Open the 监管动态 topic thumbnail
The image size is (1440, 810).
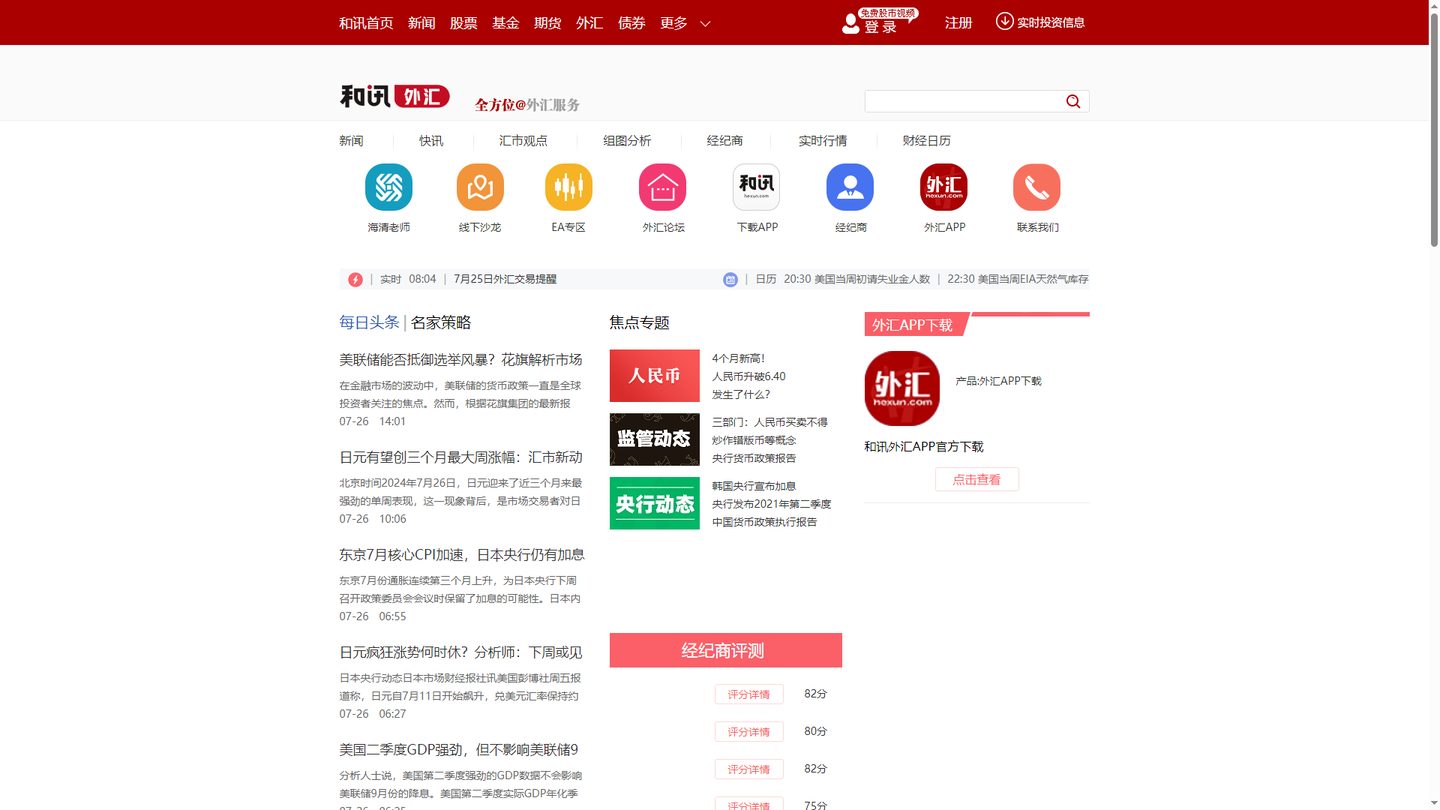[655, 440]
